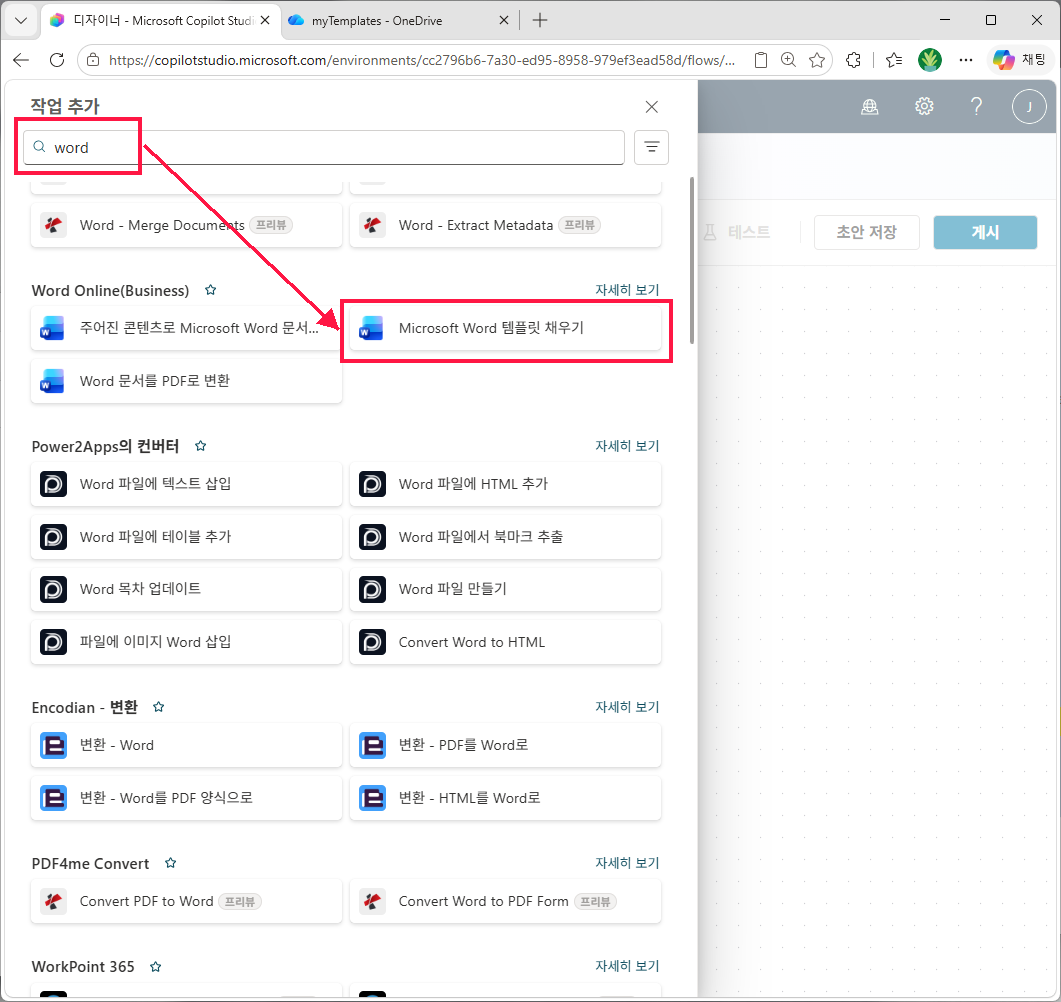
Task: Select 파일에 이미지 Word 삽입 action
Action: (186, 642)
